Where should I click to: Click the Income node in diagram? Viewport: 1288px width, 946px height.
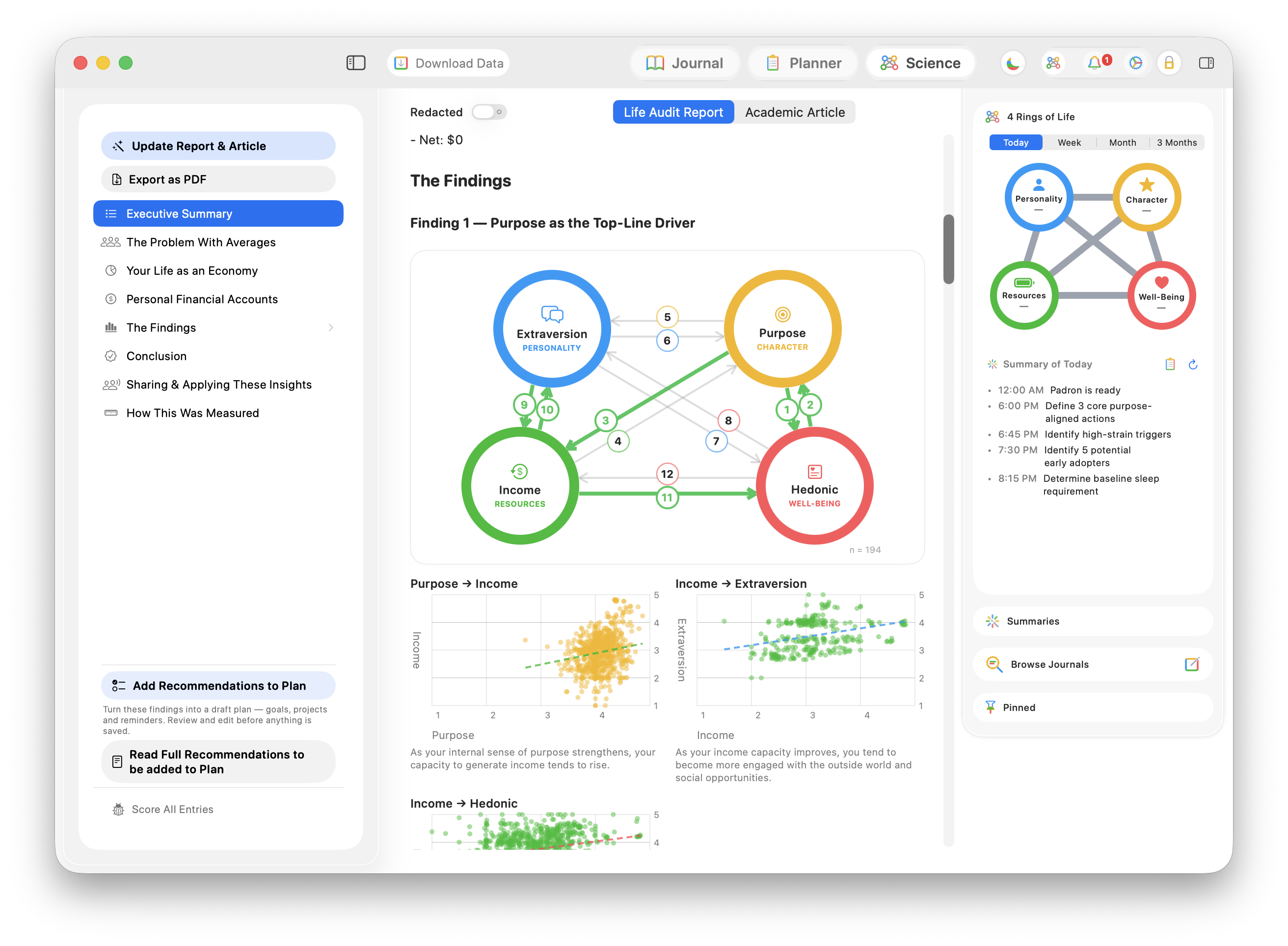(x=519, y=486)
